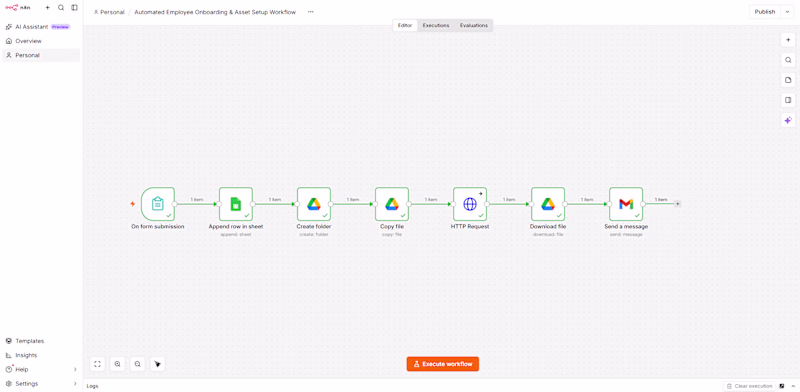Viewport: 800px width, 392px height.
Task: Open canvas search panel icon
Action: 788,60
